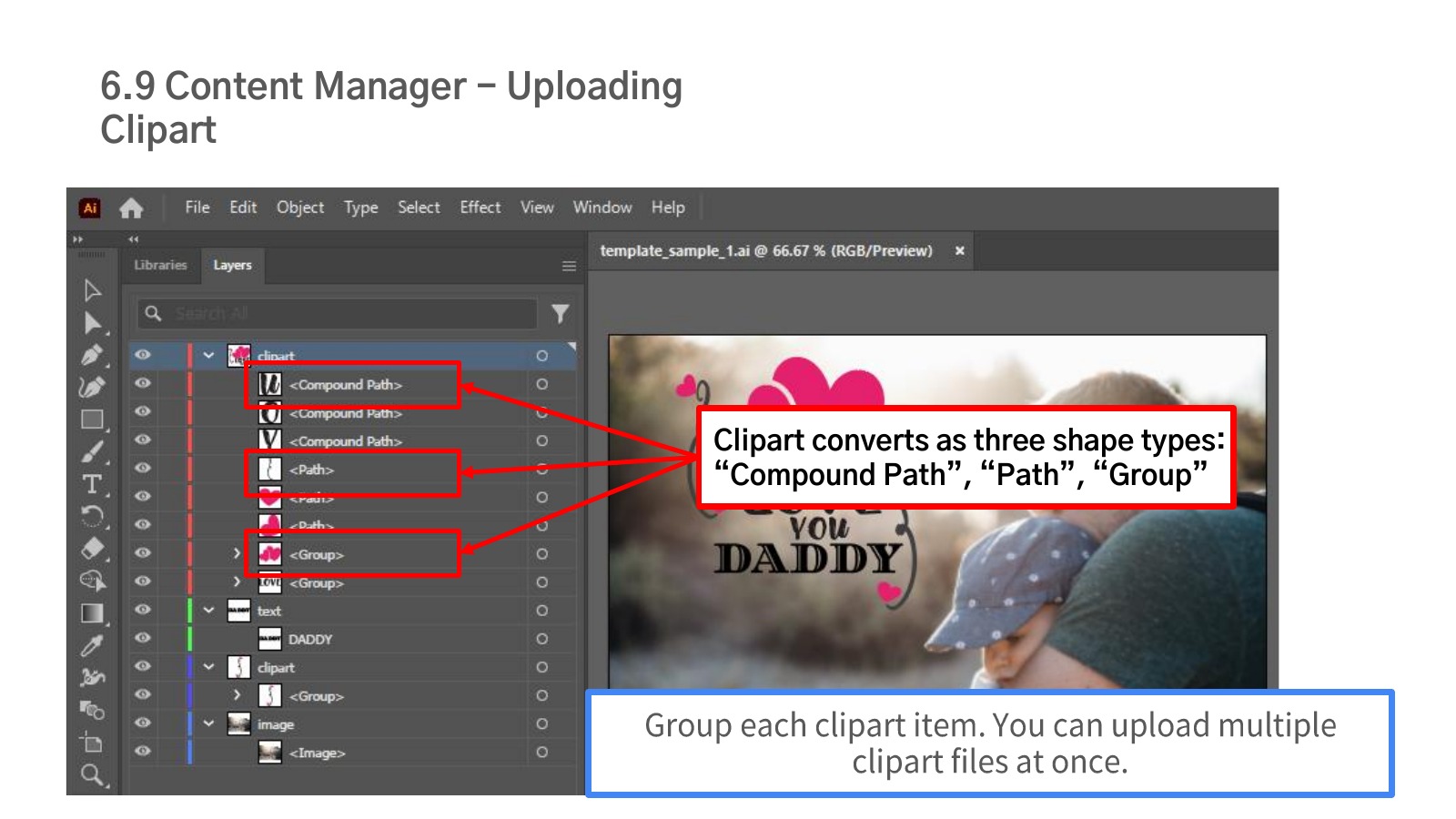This screenshot has width=1456, height=819.
Task: Click the search magnifier in Layers panel
Action: [153, 313]
